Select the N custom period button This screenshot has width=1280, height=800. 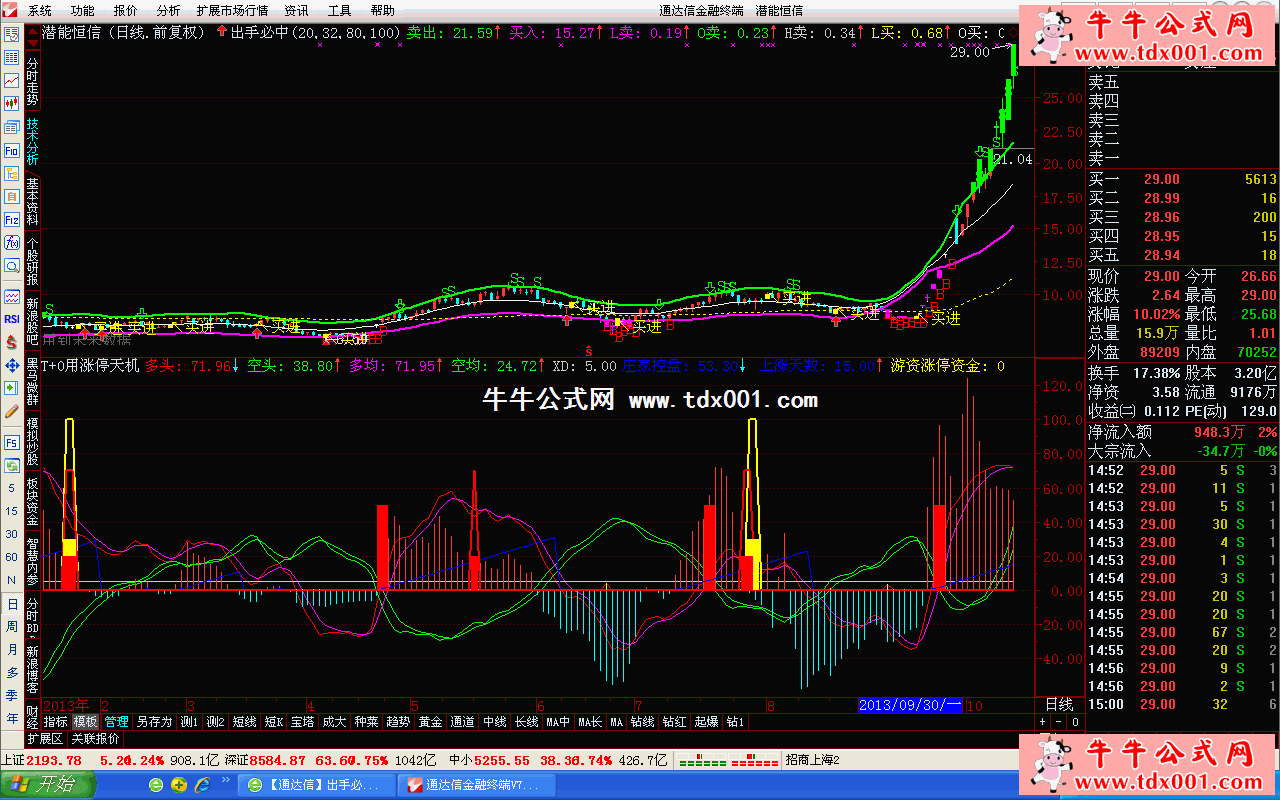tap(12, 580)
